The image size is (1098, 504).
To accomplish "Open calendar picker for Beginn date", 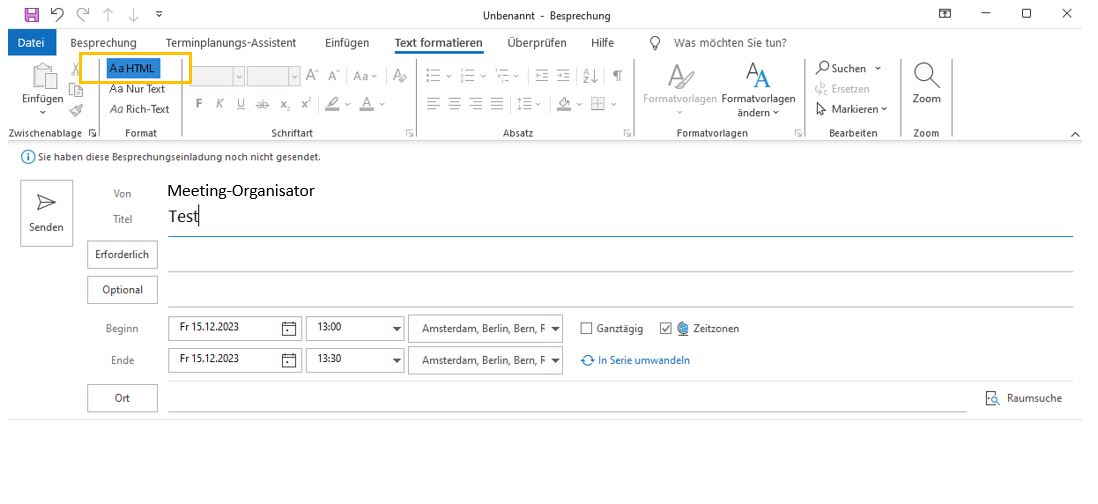I will [x=288, y=329].
